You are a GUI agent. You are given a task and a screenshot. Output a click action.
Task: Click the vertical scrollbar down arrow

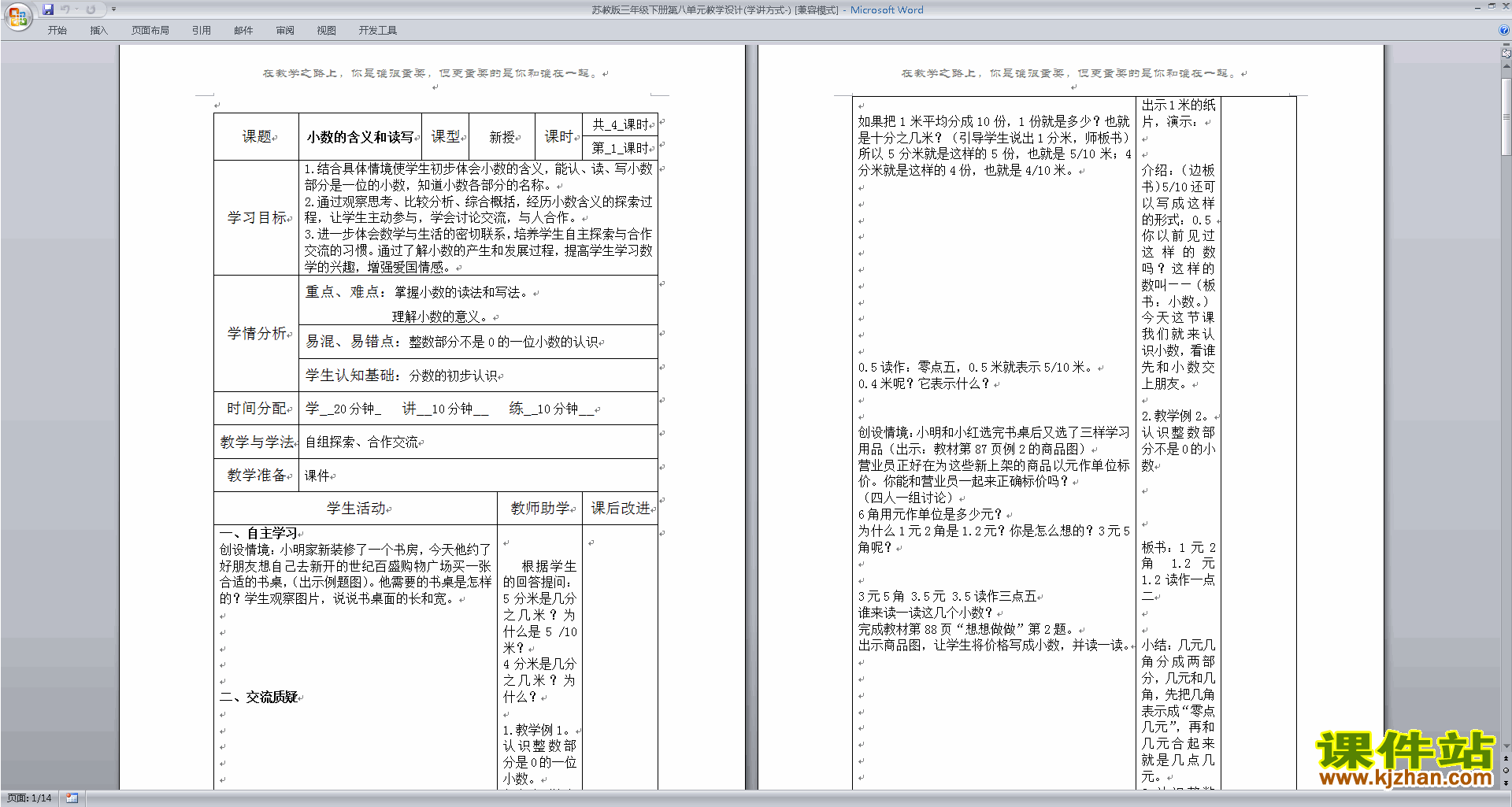1506,746
